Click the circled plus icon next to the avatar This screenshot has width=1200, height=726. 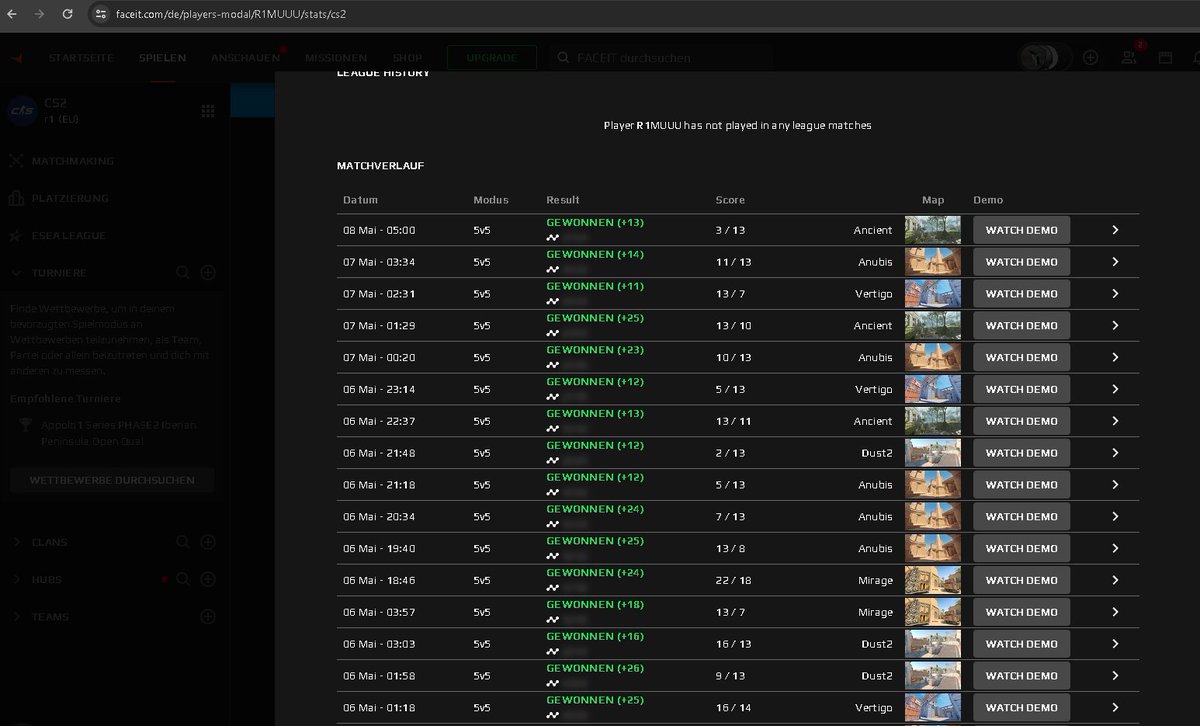pos(1091,57)
